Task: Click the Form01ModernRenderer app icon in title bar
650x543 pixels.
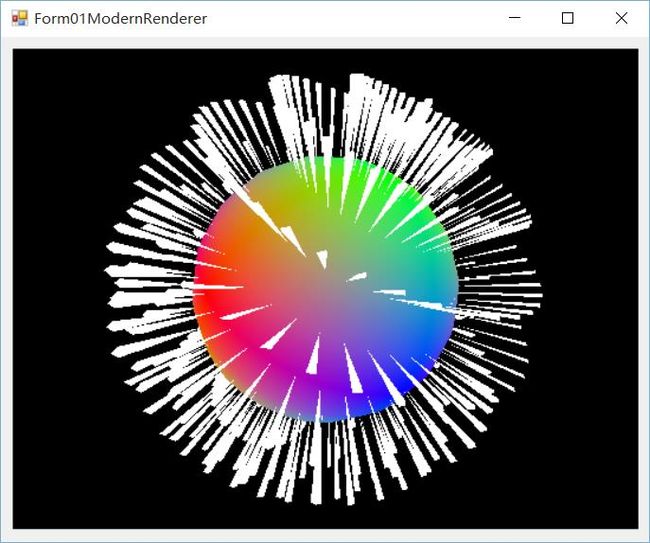Action: tap(19, 19)
